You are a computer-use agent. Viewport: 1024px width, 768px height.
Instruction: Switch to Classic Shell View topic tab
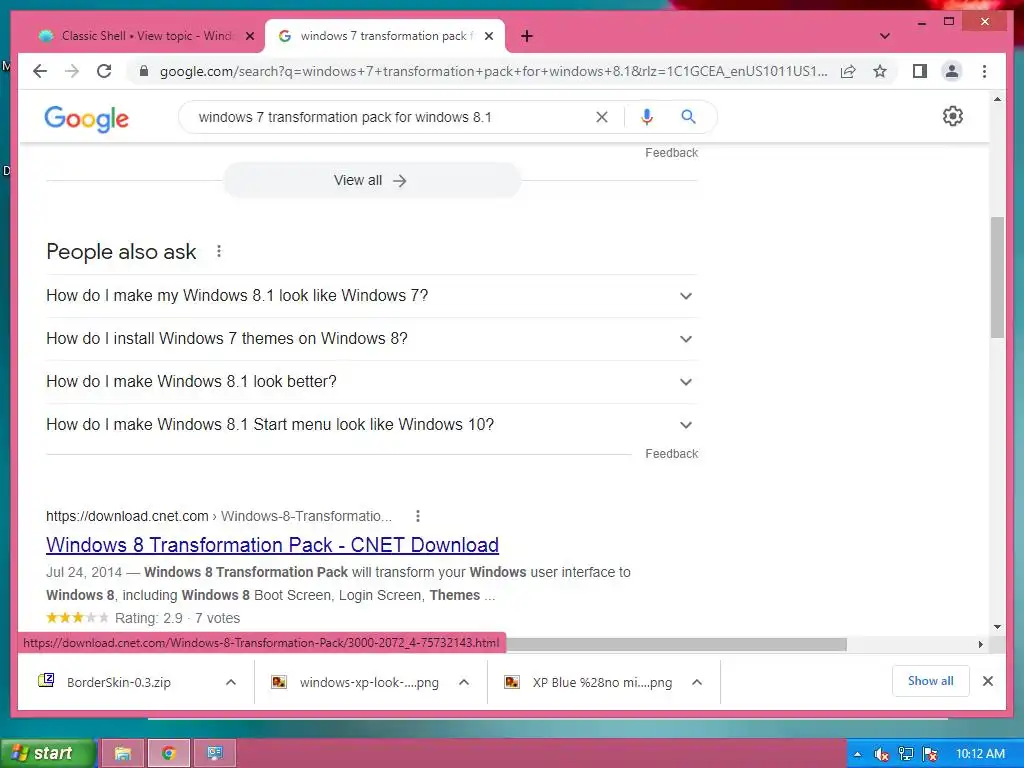coord(145,36)
